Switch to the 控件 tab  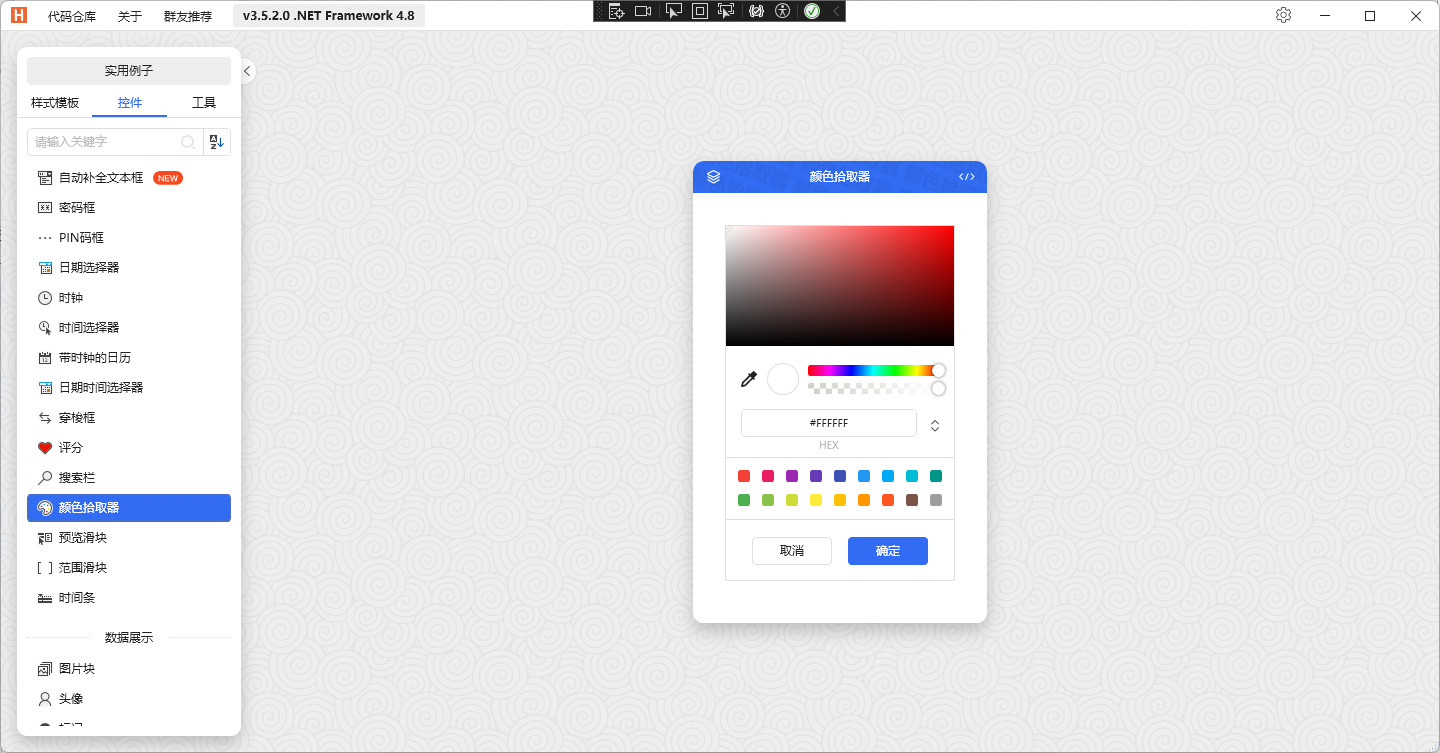point(130,103)
